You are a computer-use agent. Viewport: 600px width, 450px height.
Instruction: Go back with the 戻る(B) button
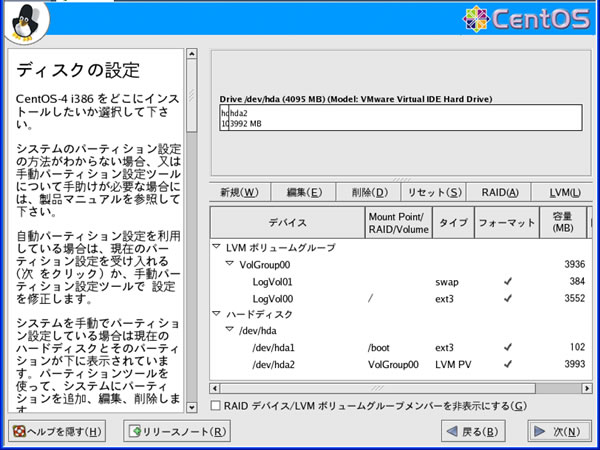(473, 431)
